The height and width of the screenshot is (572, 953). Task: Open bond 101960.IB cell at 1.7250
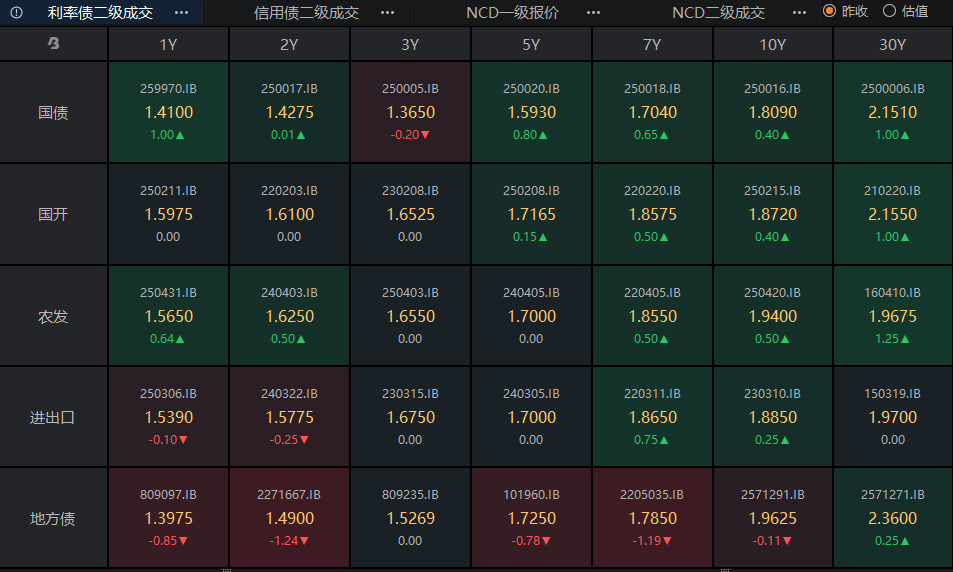(x=531, y=519)
